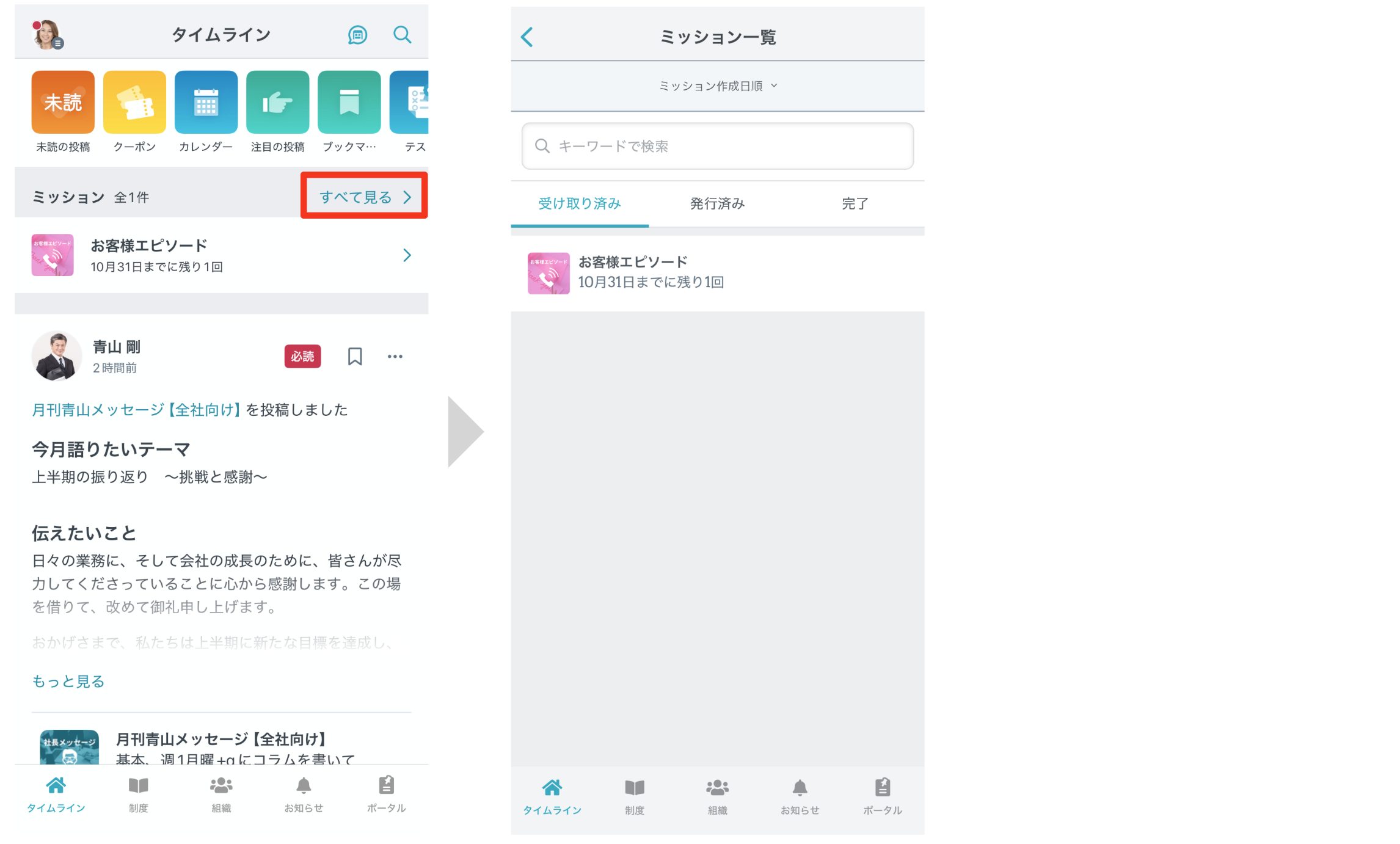This screenshot has height=844, width=1400.
Task: Toggle bookmark on 青山 剛's post
Action: (355, 357)
